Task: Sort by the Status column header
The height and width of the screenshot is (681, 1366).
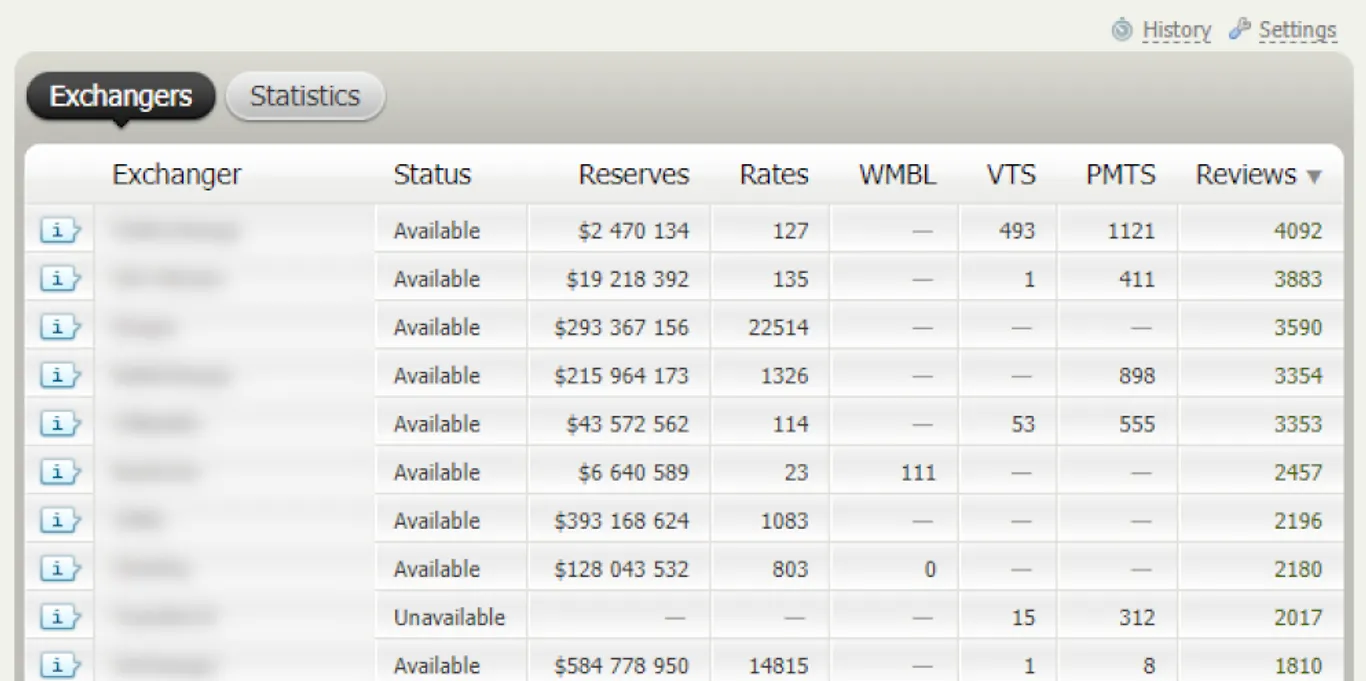Action: tap(432, 175)
